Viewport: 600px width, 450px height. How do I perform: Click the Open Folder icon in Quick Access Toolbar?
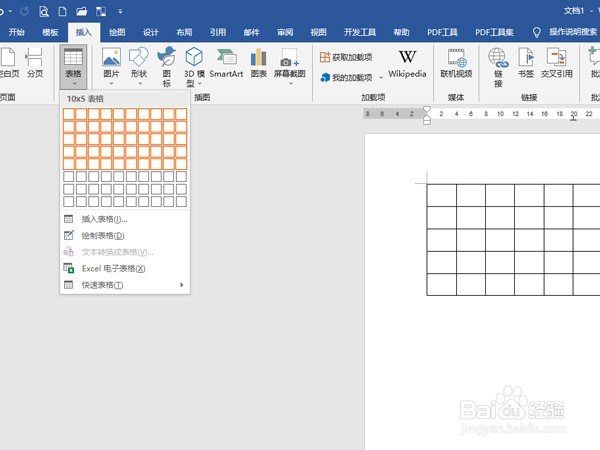(x=82, y=11)
